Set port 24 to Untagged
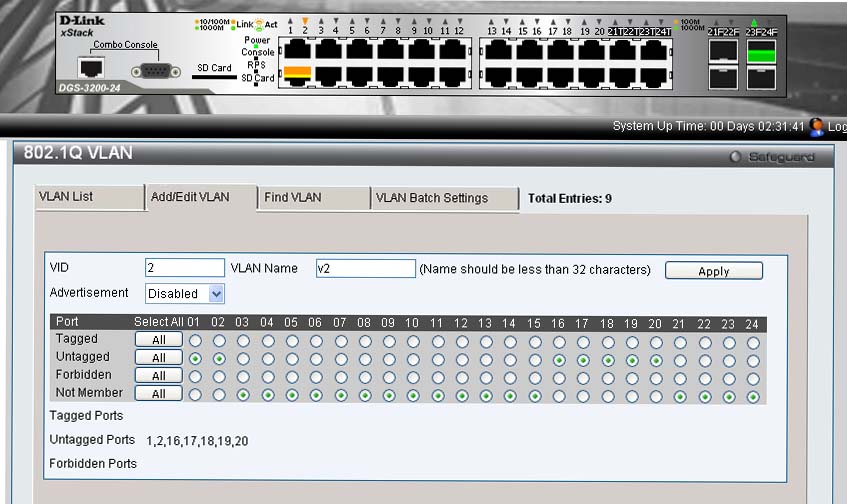Viewport: 847px width, 504px height. point(753,358)
